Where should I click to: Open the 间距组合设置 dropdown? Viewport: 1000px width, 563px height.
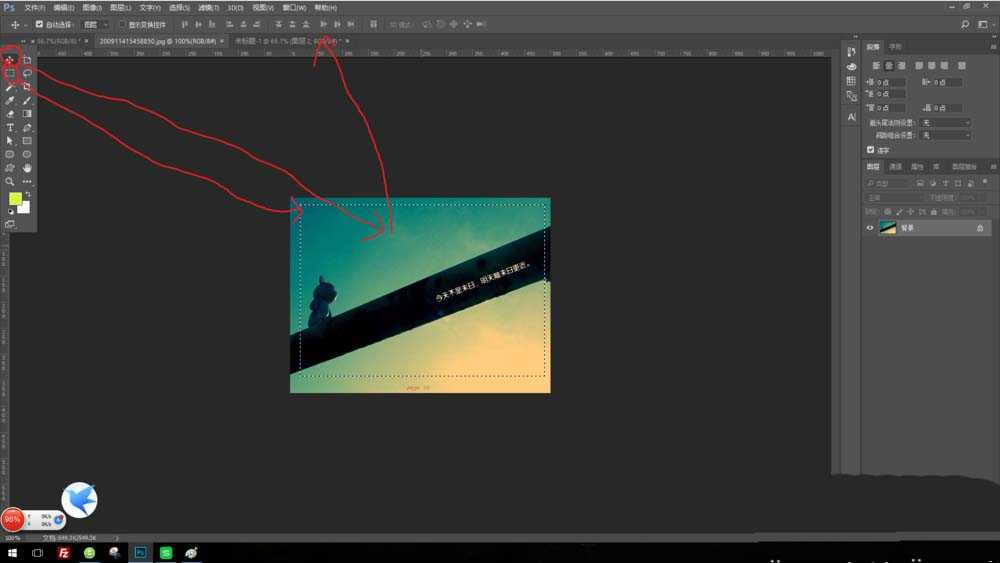[x=945, y=135]
